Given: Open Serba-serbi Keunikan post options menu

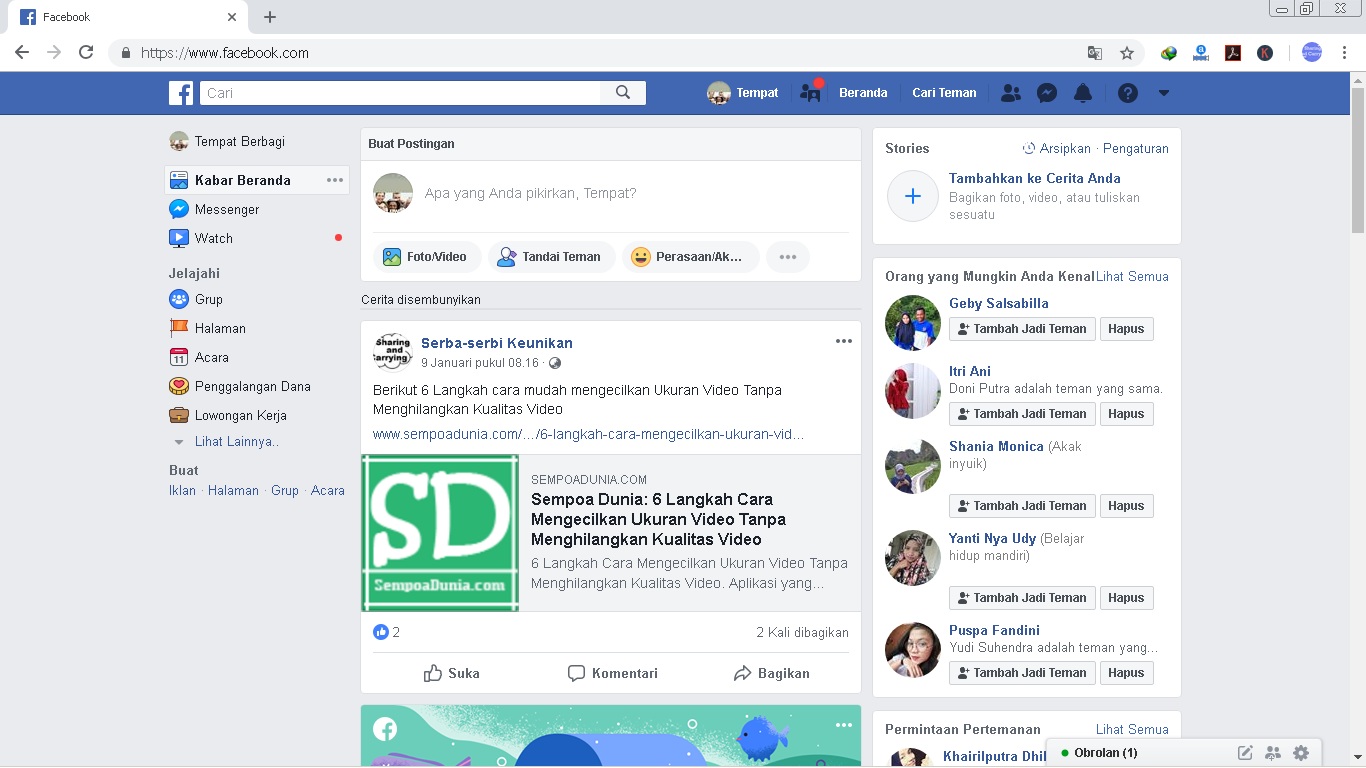Looking at the screenshot, I should point(844,341).
